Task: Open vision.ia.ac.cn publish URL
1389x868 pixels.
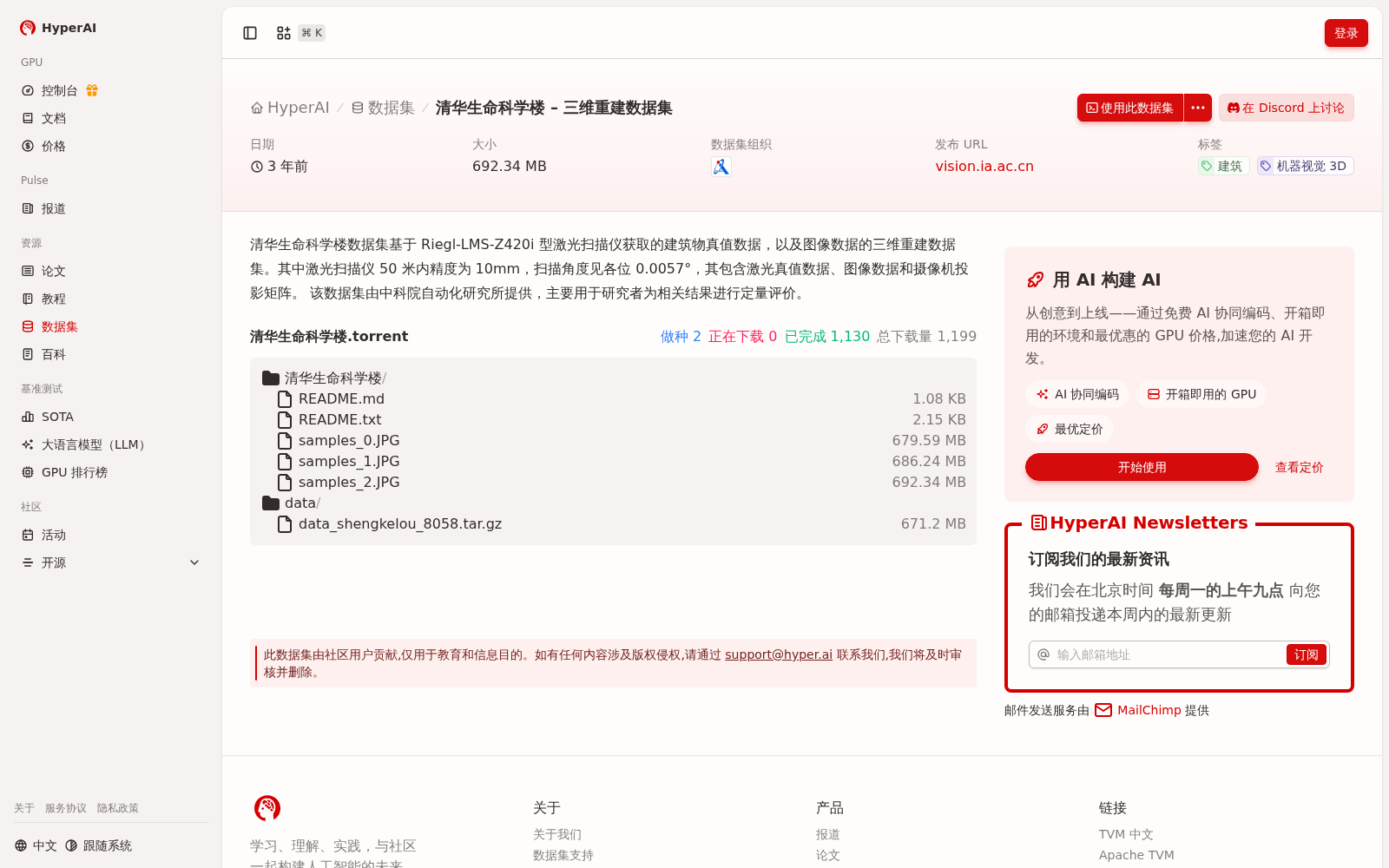Action: [984, 167]
